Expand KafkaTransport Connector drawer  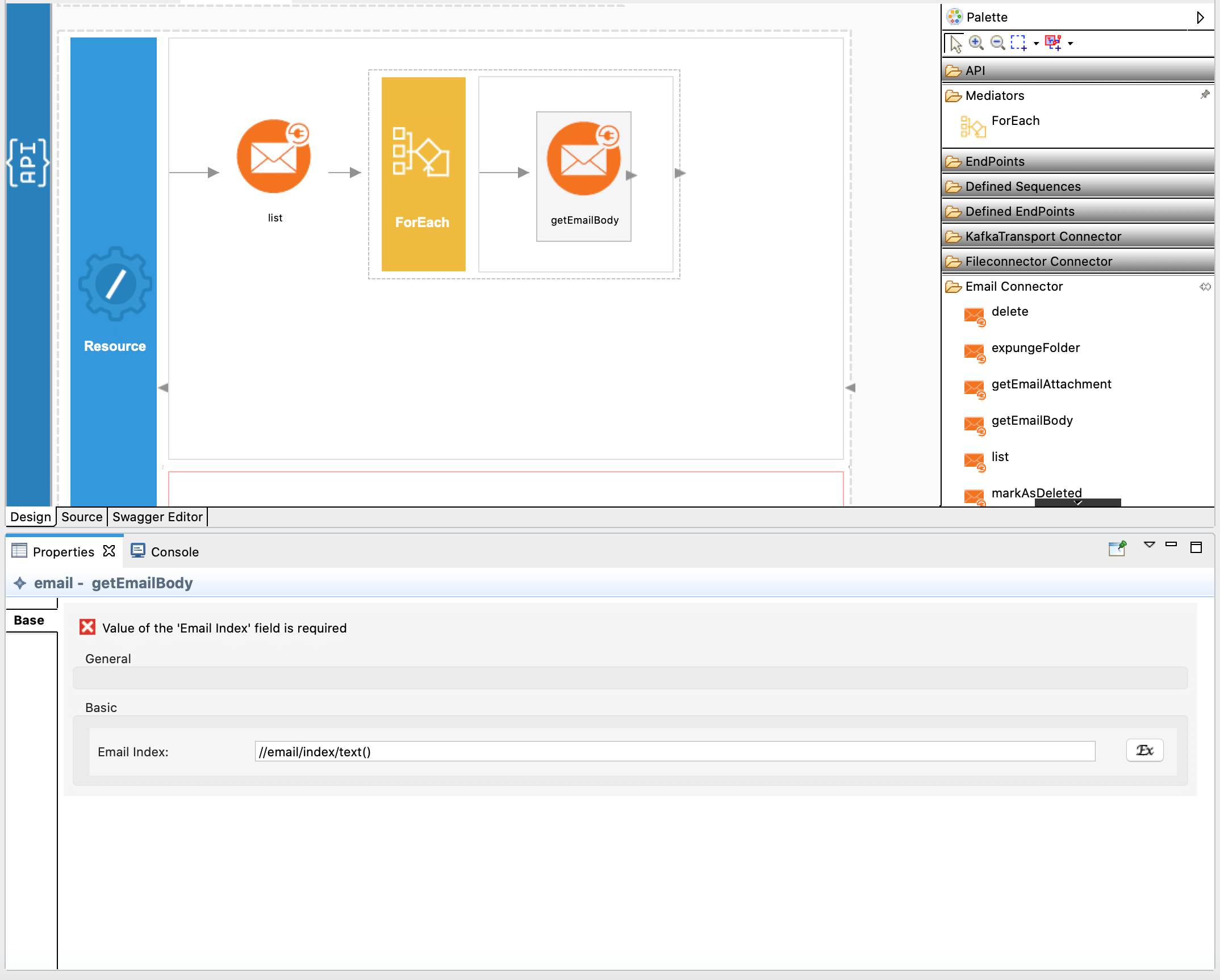click(1077, 237)
